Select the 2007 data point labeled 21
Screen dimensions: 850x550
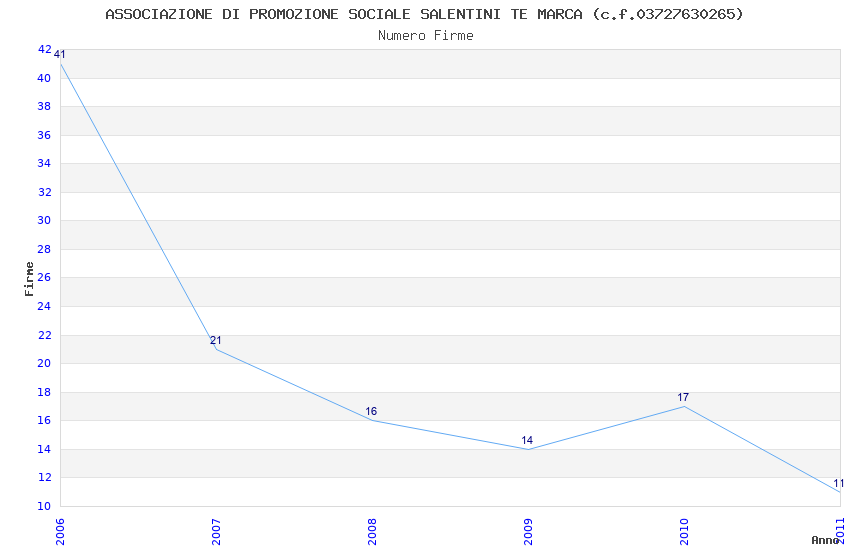click(216, 349)
